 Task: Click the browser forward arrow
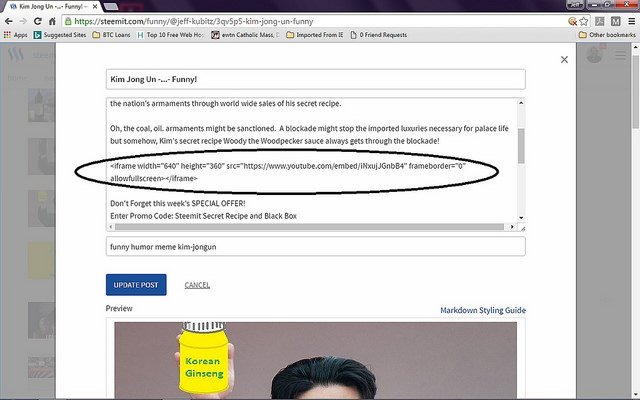(x=23, y=22)
